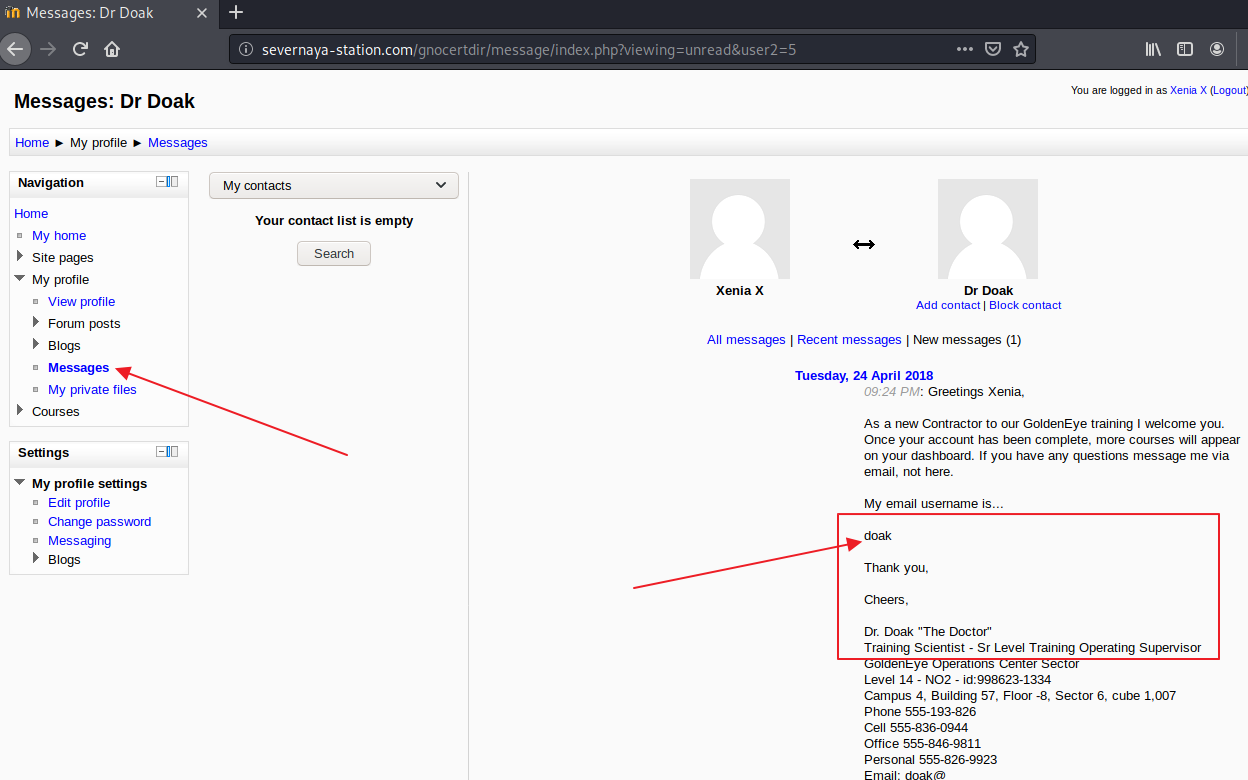Open Home in Navigation block
Screen dimensions: 1248x780
(31, 213)
